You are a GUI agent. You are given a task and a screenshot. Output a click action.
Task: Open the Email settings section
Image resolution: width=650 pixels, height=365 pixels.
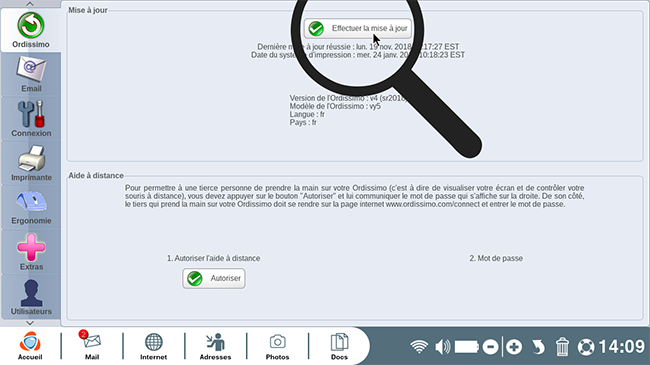click(31, 75)
